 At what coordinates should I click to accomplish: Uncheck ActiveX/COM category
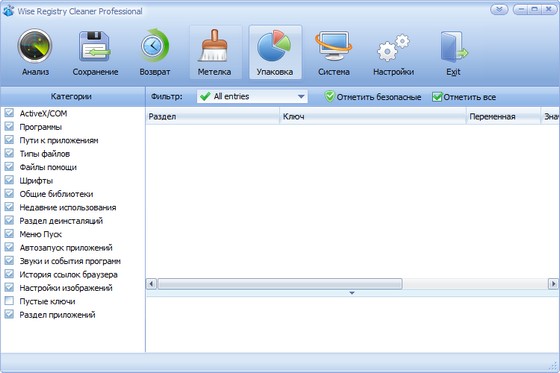pos(9,113)
